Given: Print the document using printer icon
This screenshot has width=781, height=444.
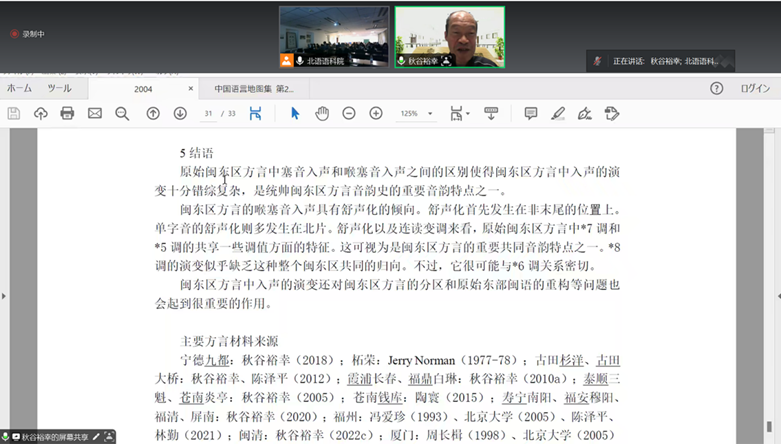Looking at the screenshot, I should click(x=67, y=114).
